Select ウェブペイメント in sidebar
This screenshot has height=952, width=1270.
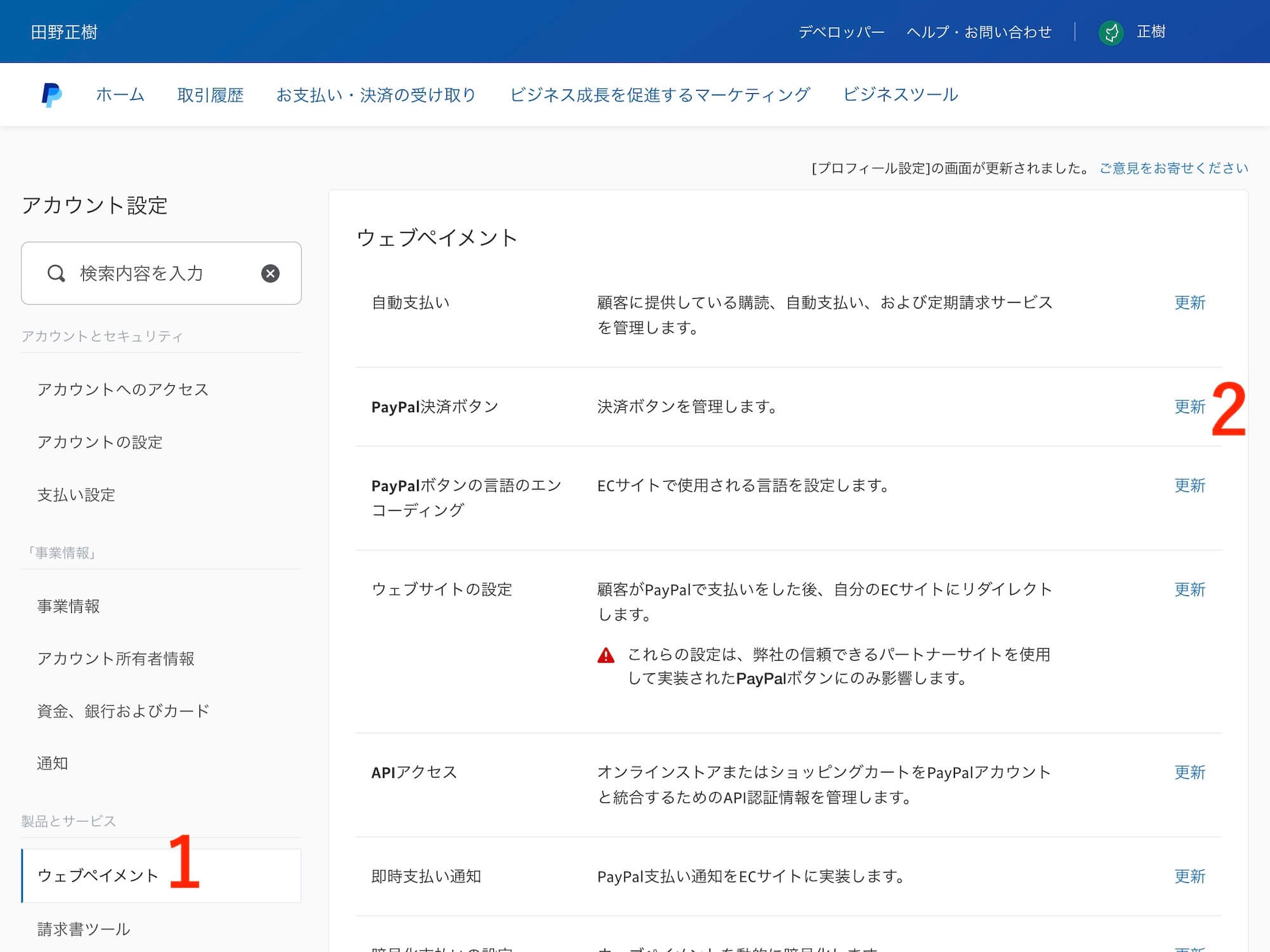click(161, 876)
